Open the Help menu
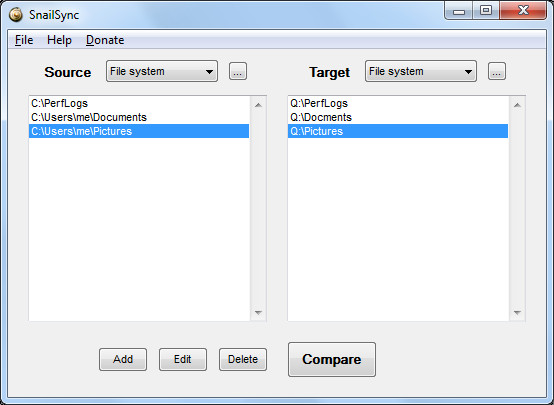This screenshot has width=554, height=405. 59,40
